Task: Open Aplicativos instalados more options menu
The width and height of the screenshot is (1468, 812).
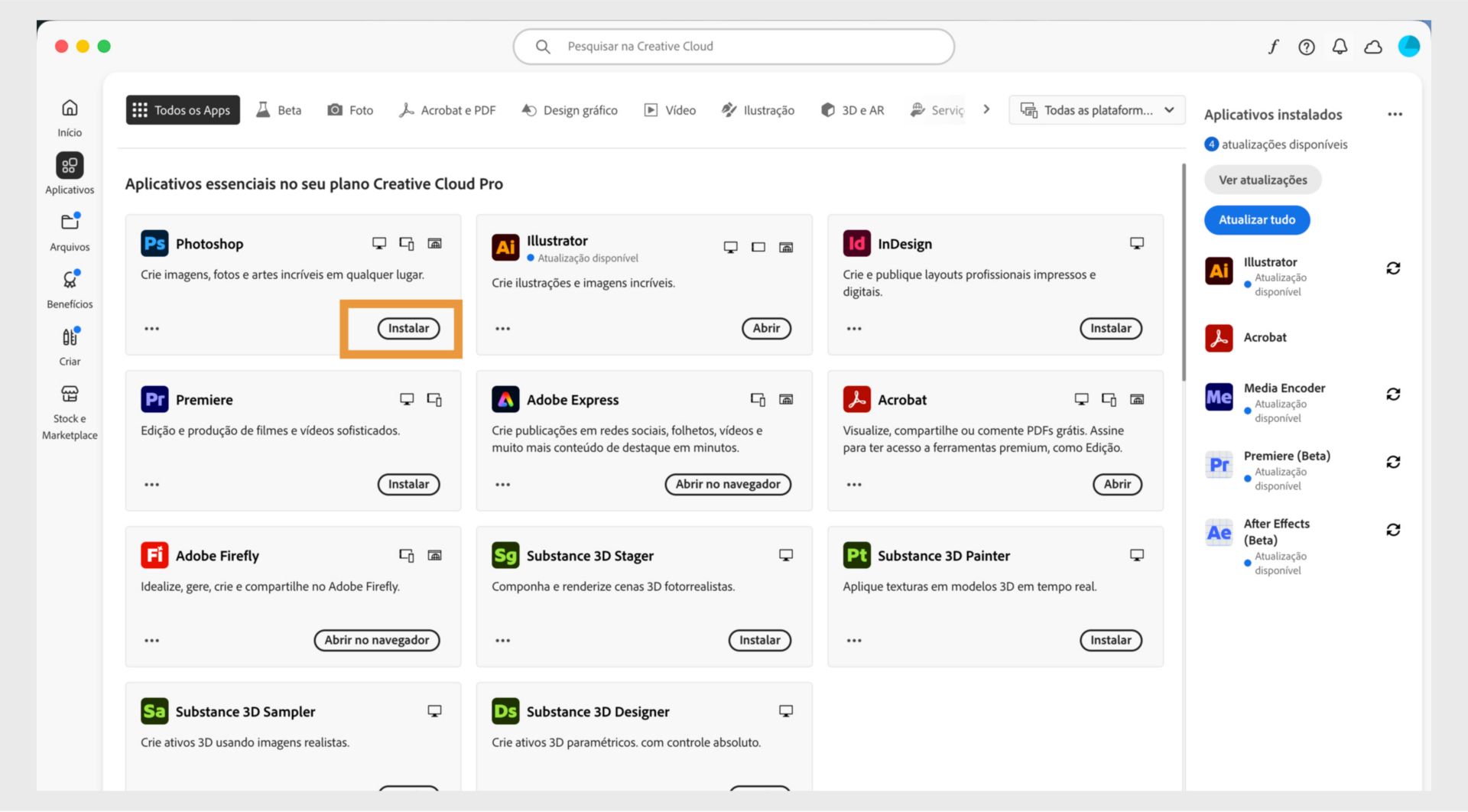Action: pos(1395,115)
